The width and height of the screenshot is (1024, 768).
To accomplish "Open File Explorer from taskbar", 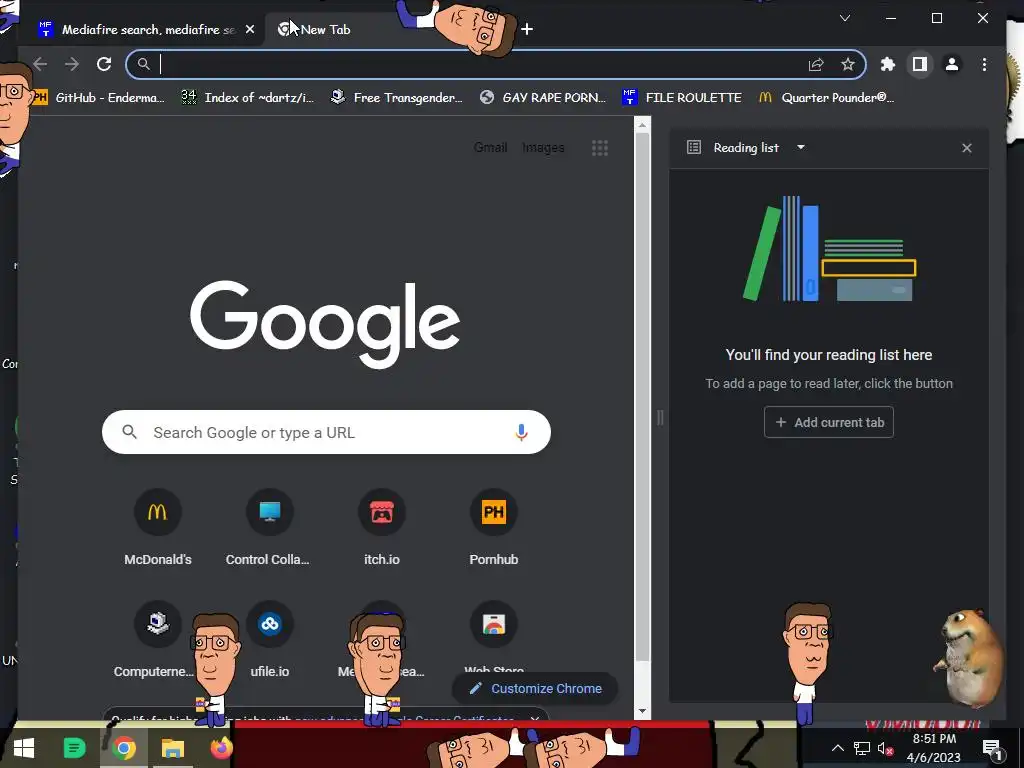I will [x=172, y=748].
